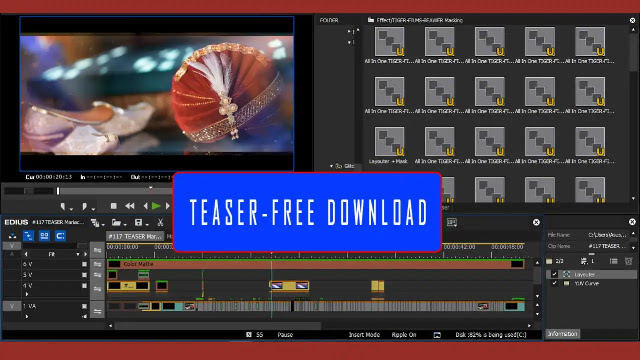The width and height of the screenshot is (640, 360).
Task: Open dropdown arrow beside the Set In icon
Action: 71,209
